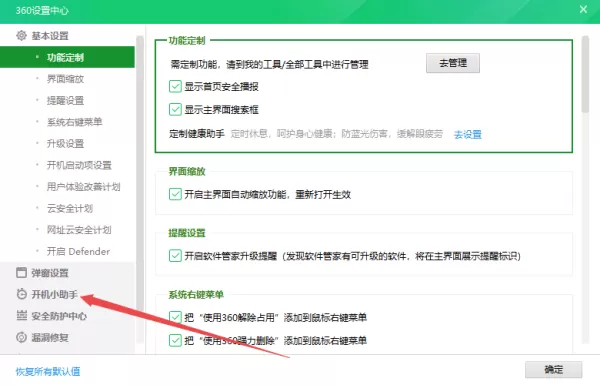Toggle 显示主界面搜索框 checkbox
The height and width of the screenshot is (385, 600).
click(175, 109)
